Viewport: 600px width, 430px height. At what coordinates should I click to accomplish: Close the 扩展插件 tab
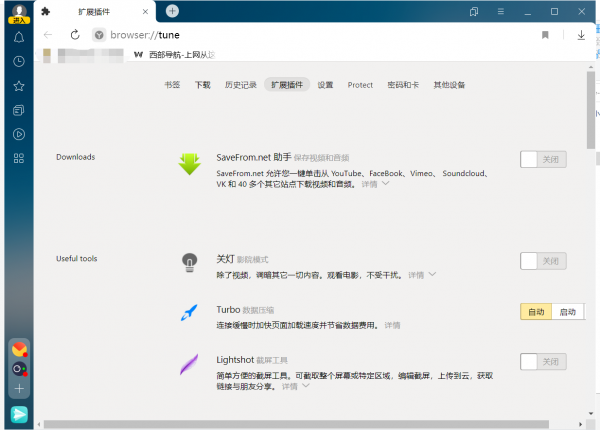click(145, 12)
